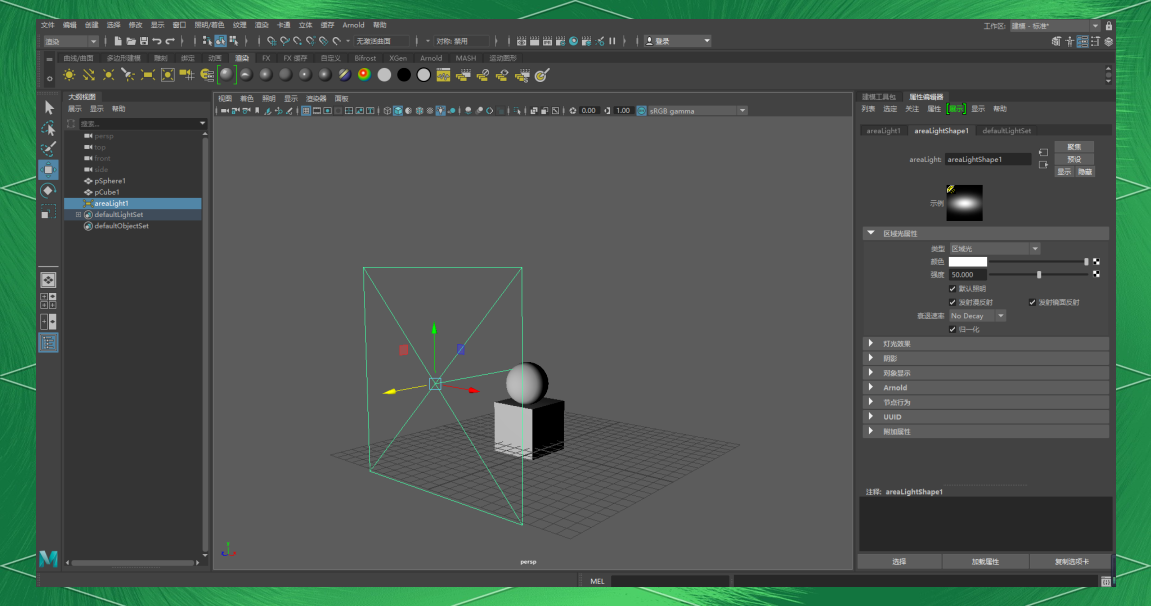
Task: Toggle the sRGB gamma view transform icon
Action: coord(642,111)
